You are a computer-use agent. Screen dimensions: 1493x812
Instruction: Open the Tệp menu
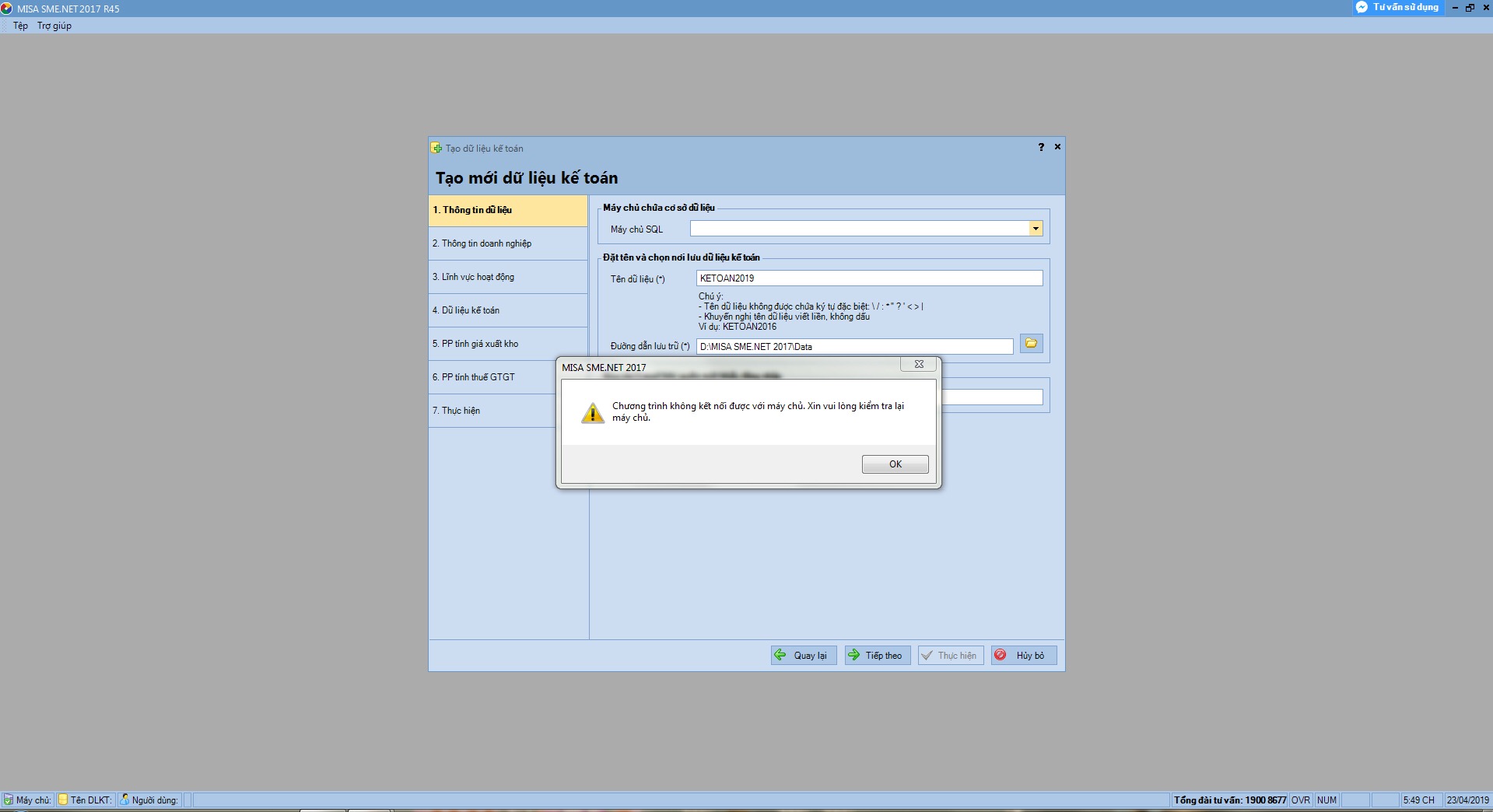(x=20, y=26)
